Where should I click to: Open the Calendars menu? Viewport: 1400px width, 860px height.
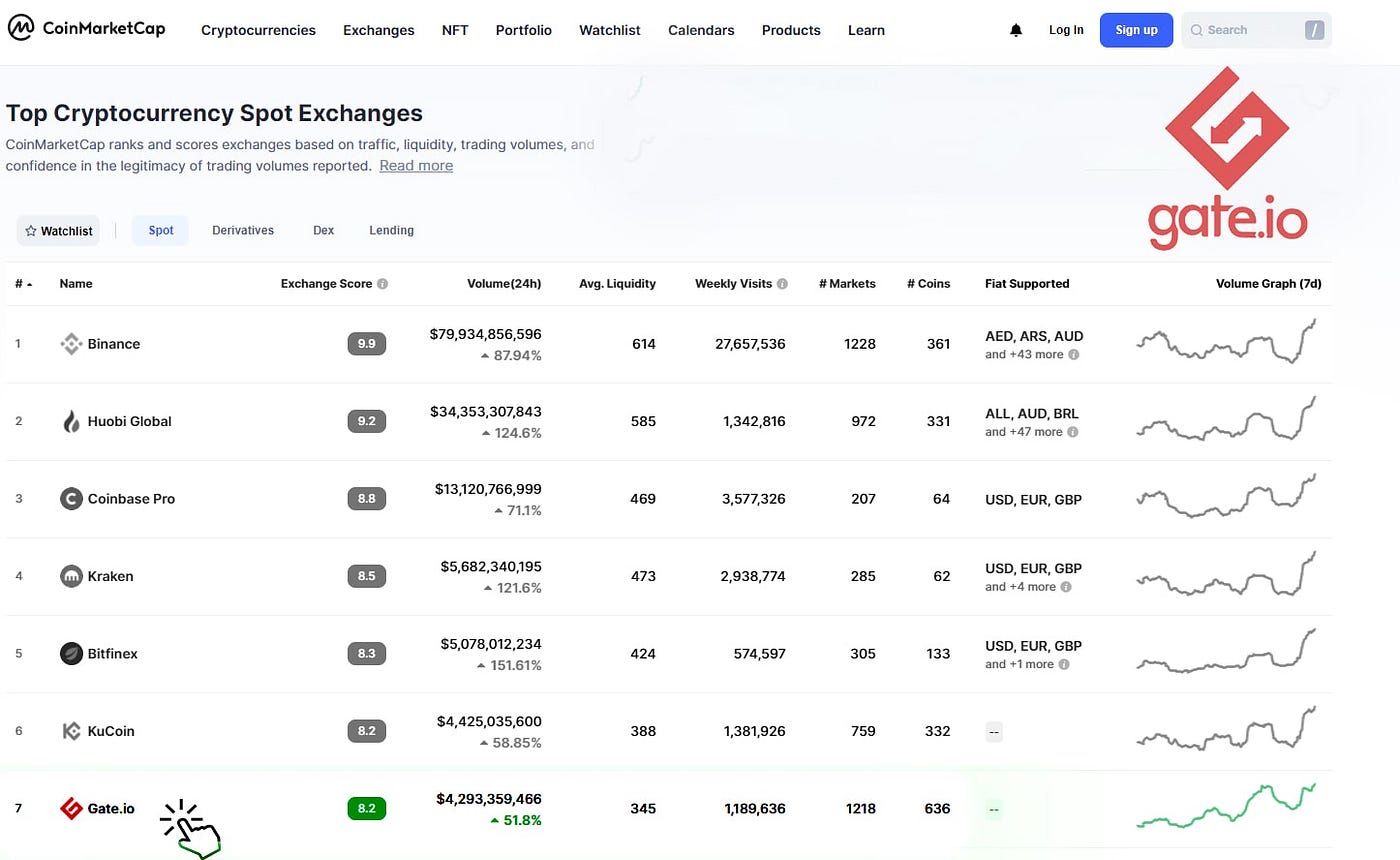coord(701,30)
